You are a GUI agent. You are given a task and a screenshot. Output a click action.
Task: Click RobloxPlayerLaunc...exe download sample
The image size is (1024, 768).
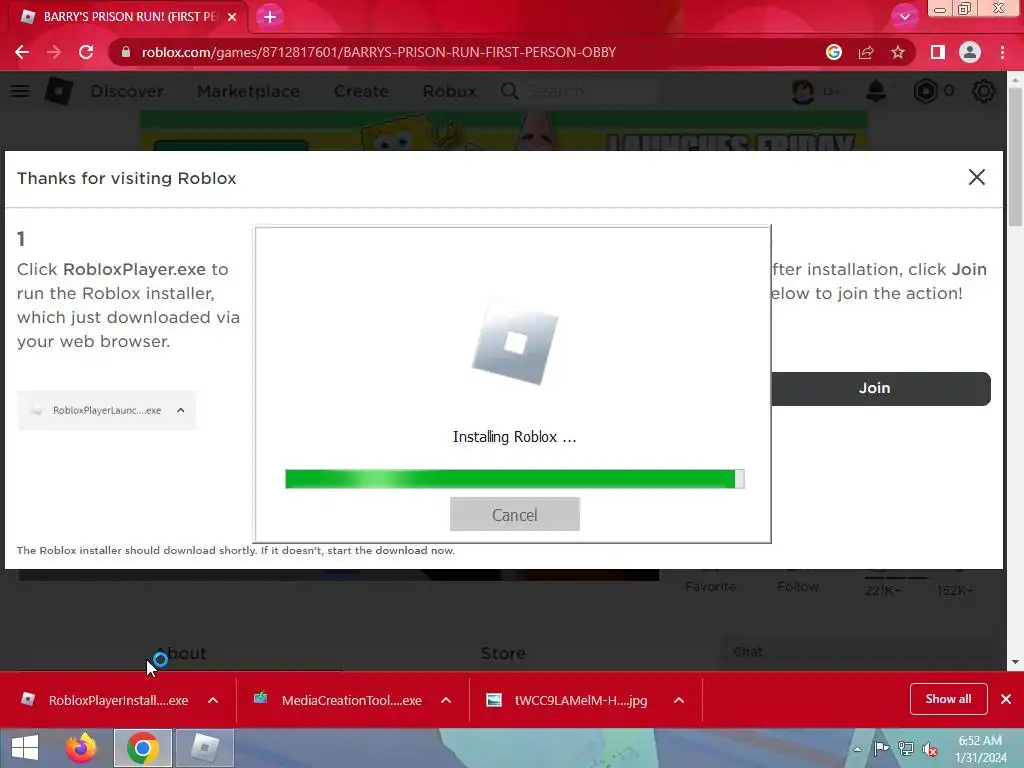(x=106, y=410)
